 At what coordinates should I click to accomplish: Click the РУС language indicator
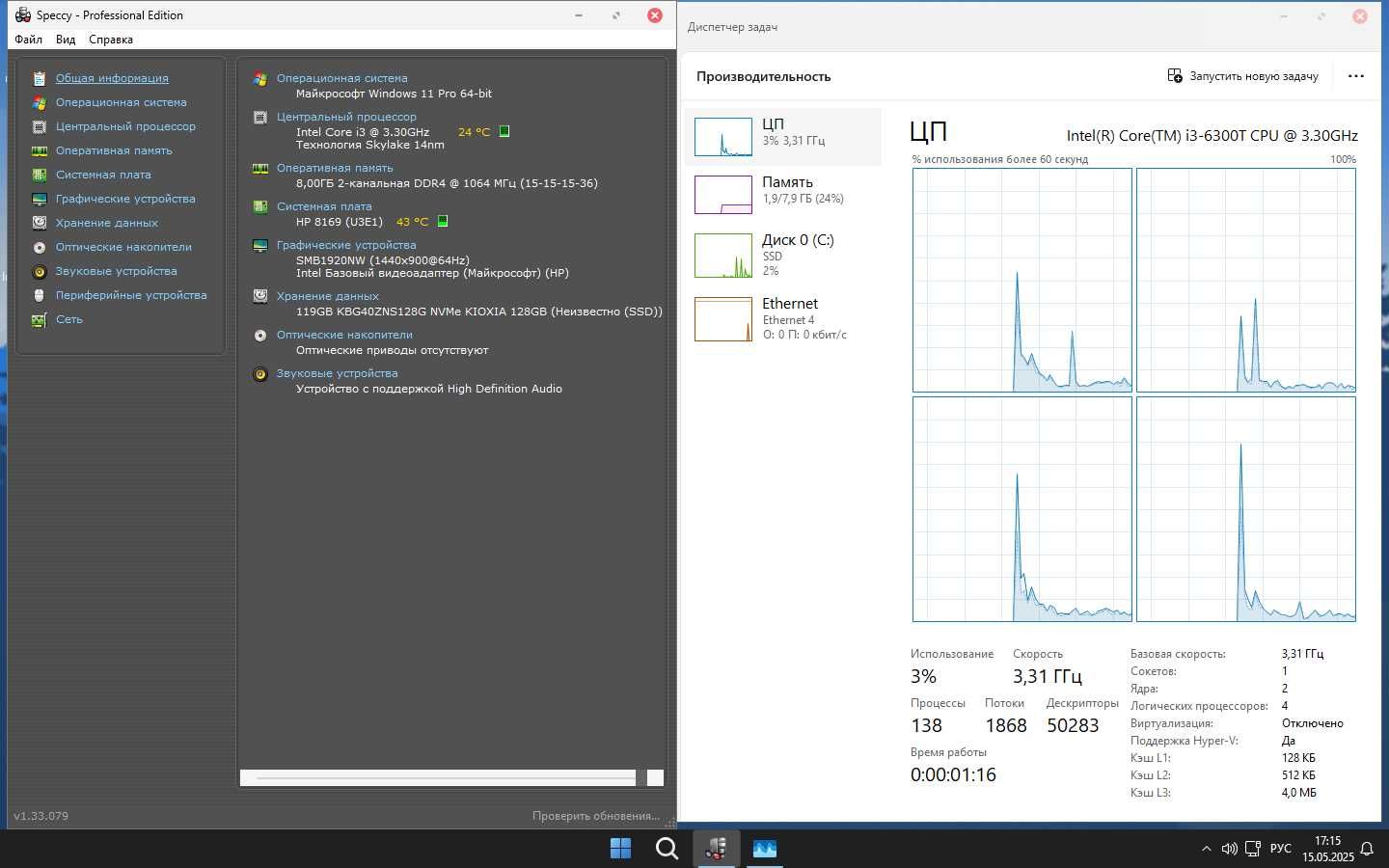click(x=1281, y=849)
